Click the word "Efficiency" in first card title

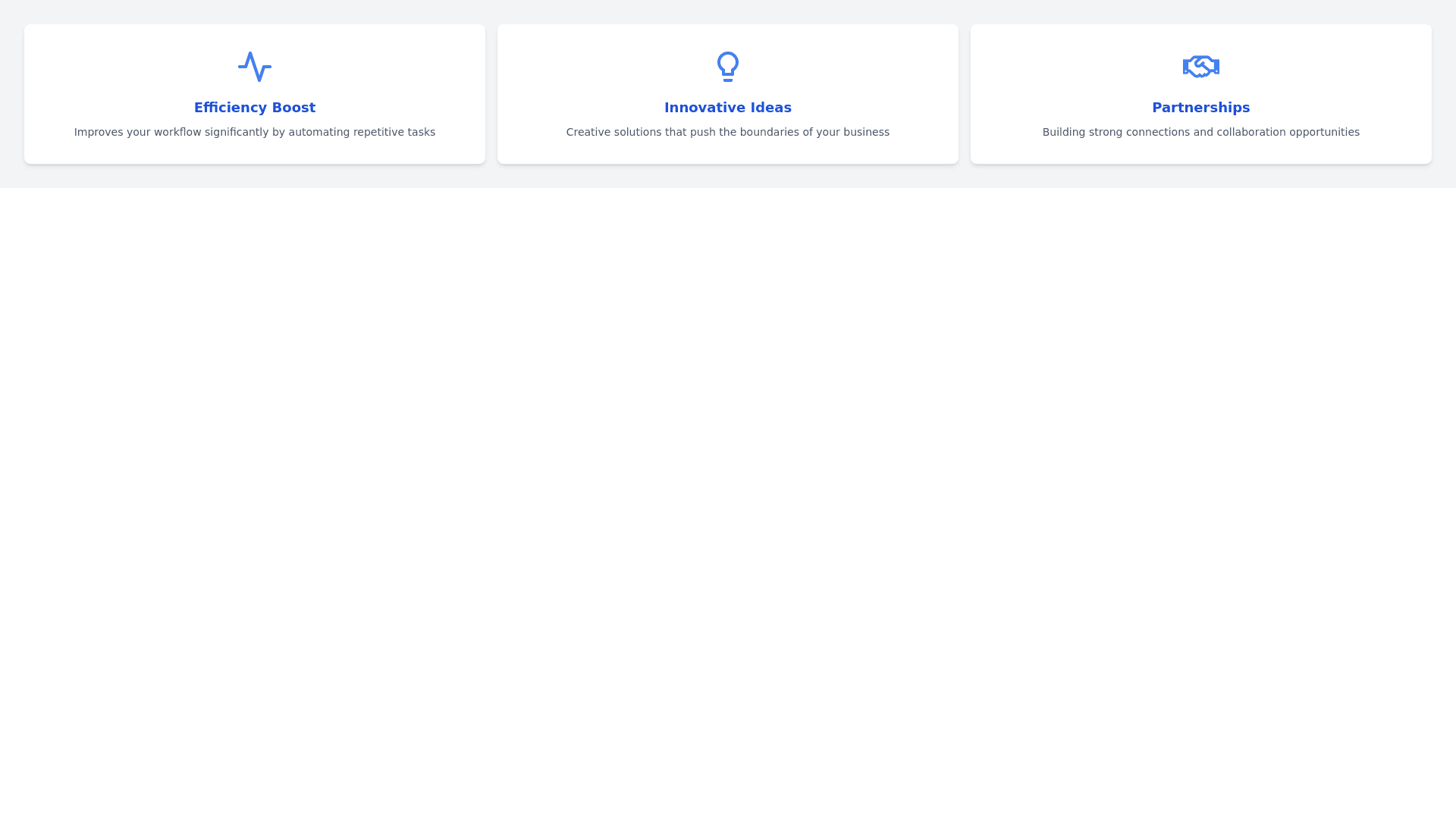pos(230,108)
